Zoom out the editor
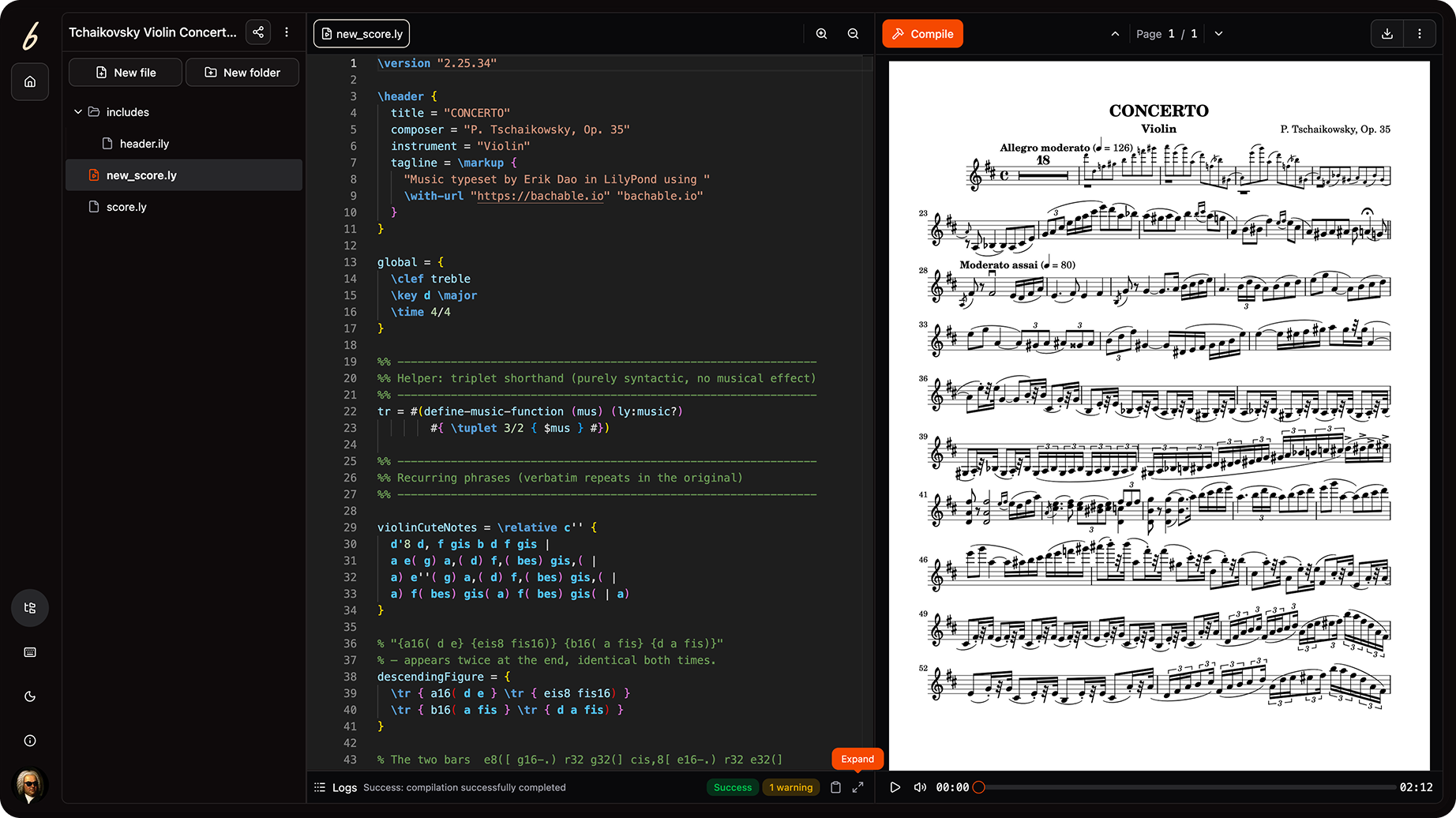 (854, 34)
